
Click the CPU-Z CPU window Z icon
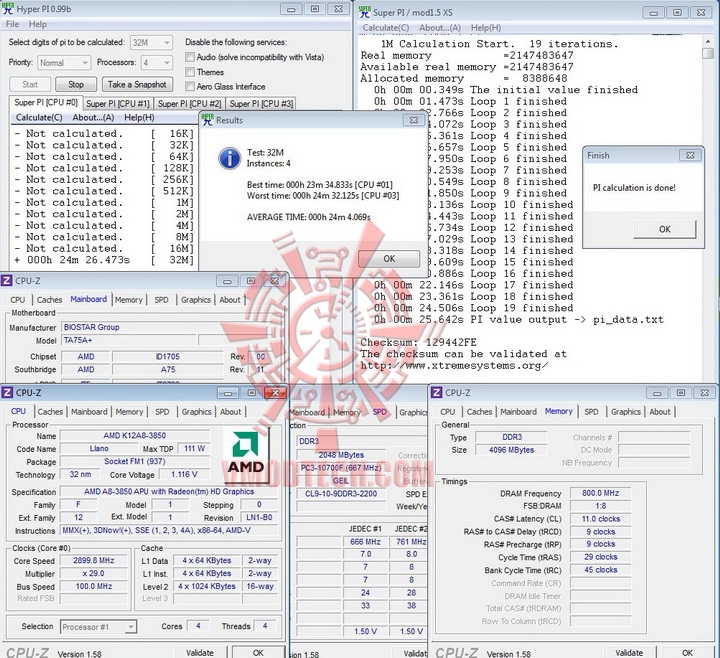7,393
